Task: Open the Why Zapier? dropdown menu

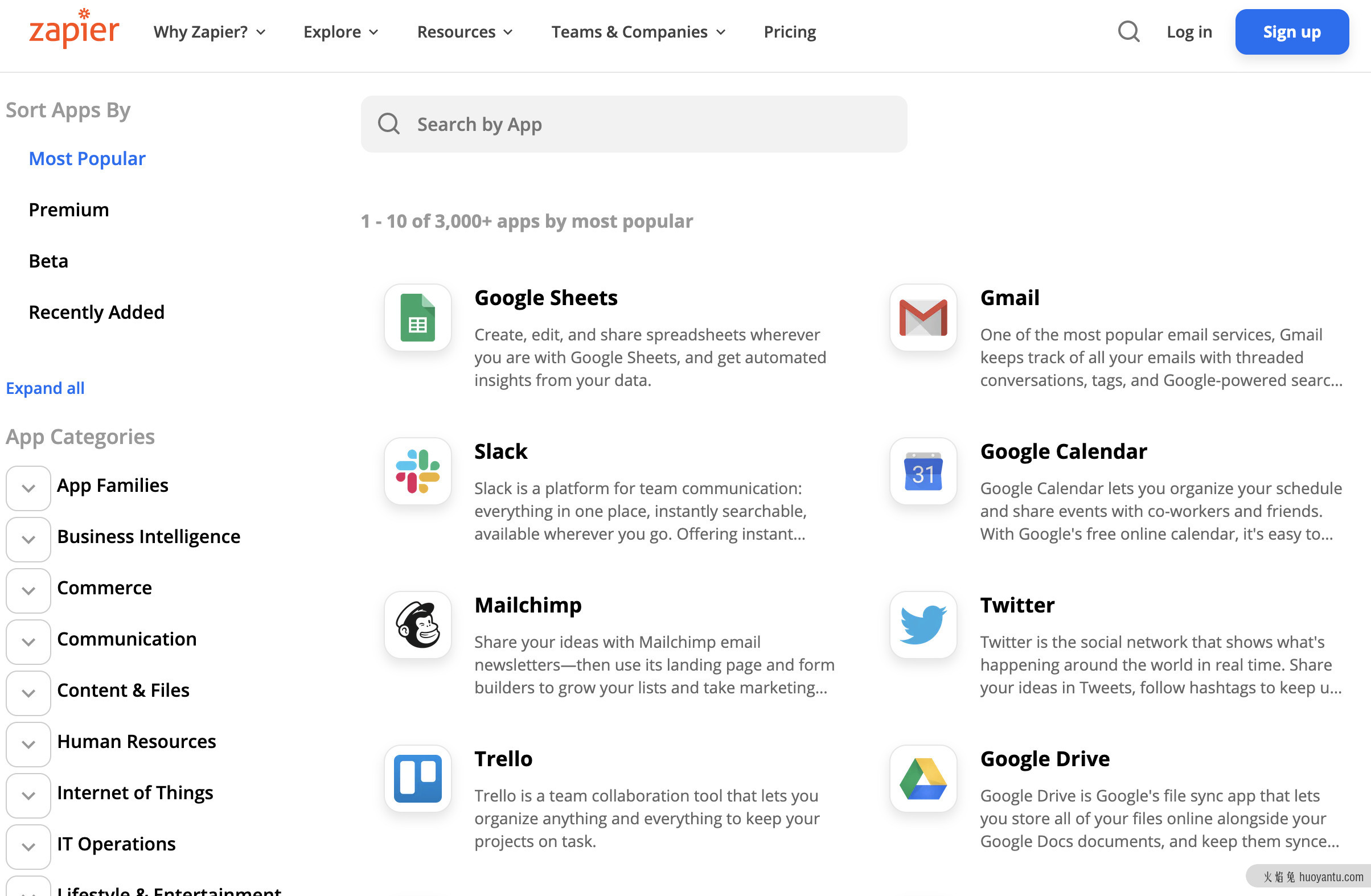Action: point(209,32)
